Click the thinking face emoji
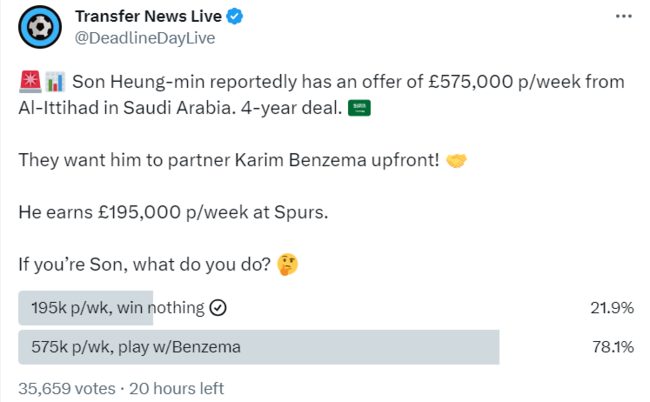 click(288, 265)
